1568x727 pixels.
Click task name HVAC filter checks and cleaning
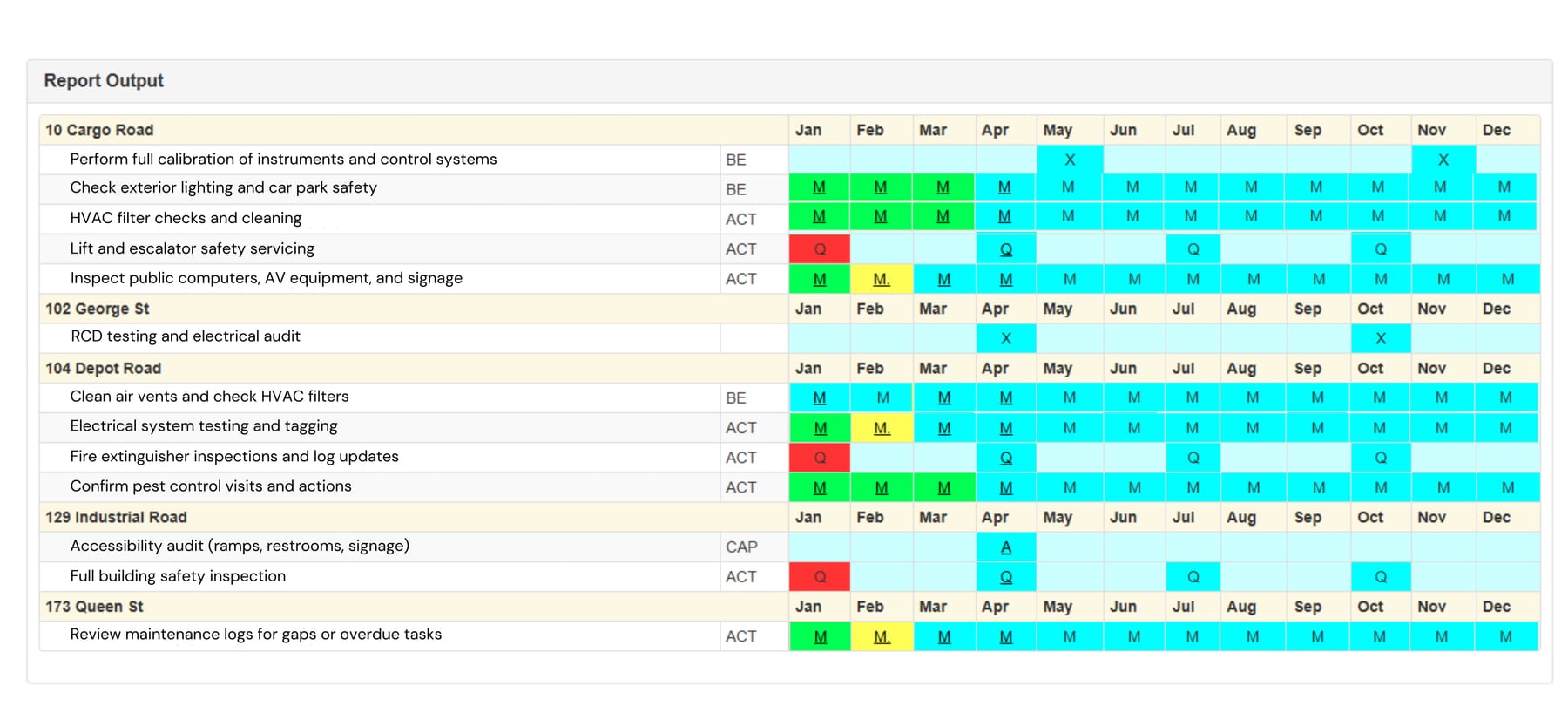(186, 218)
